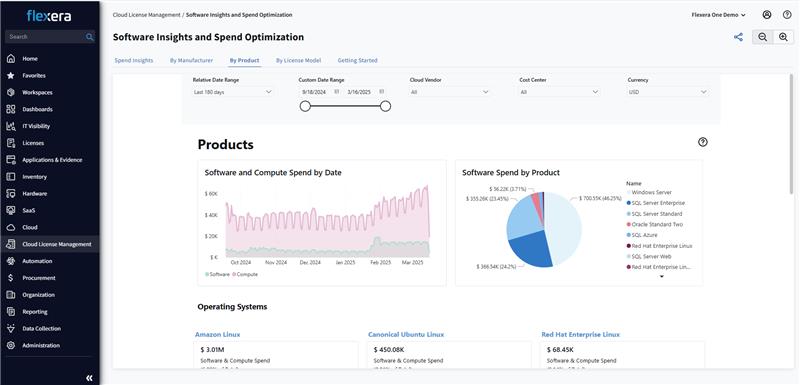Image resolution: width=800 pixels, height=385 pixels.
Task: Click the share icon near page title
Action: coord(738,37)
